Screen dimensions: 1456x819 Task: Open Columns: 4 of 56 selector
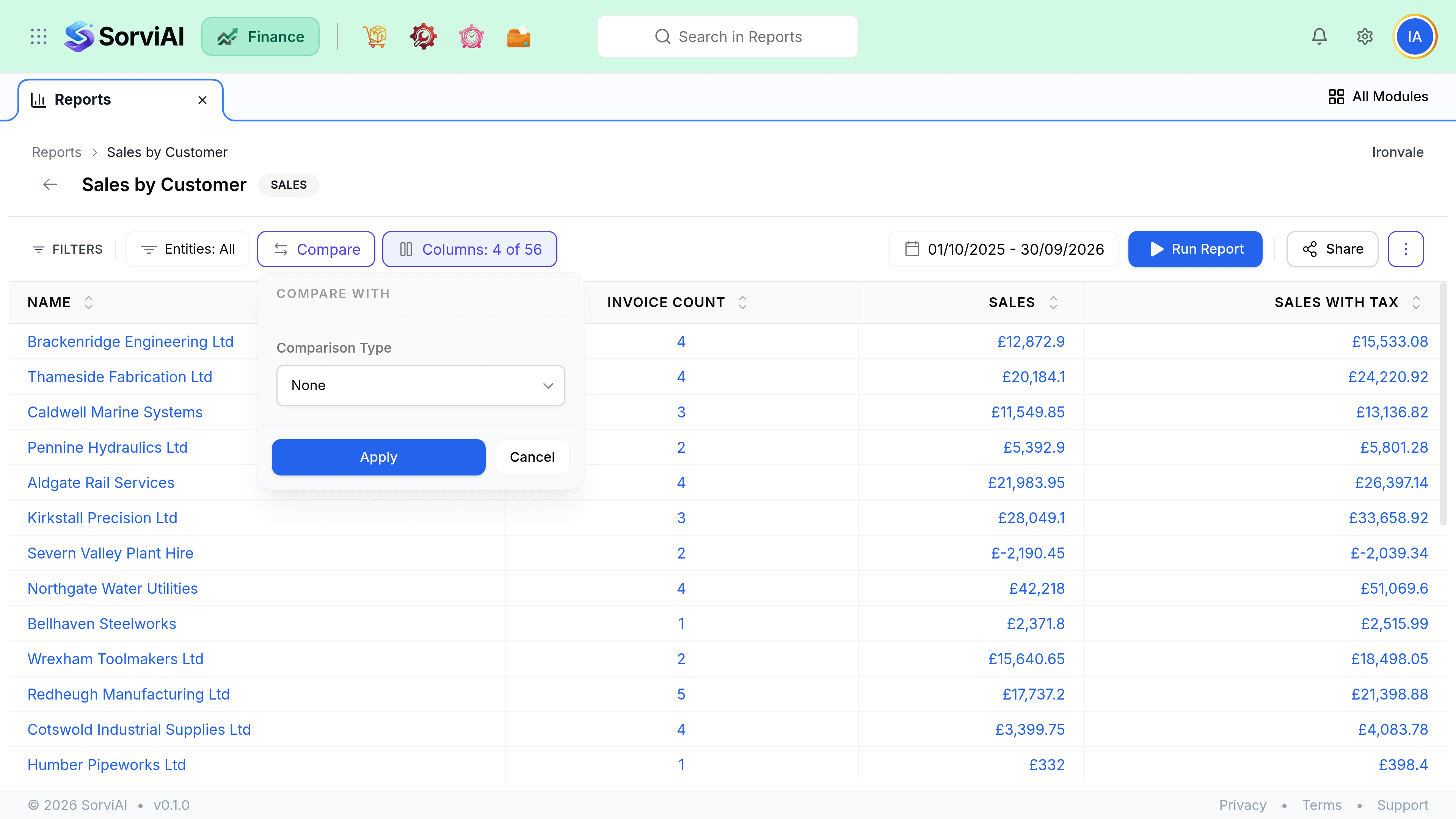click(470, 249)
